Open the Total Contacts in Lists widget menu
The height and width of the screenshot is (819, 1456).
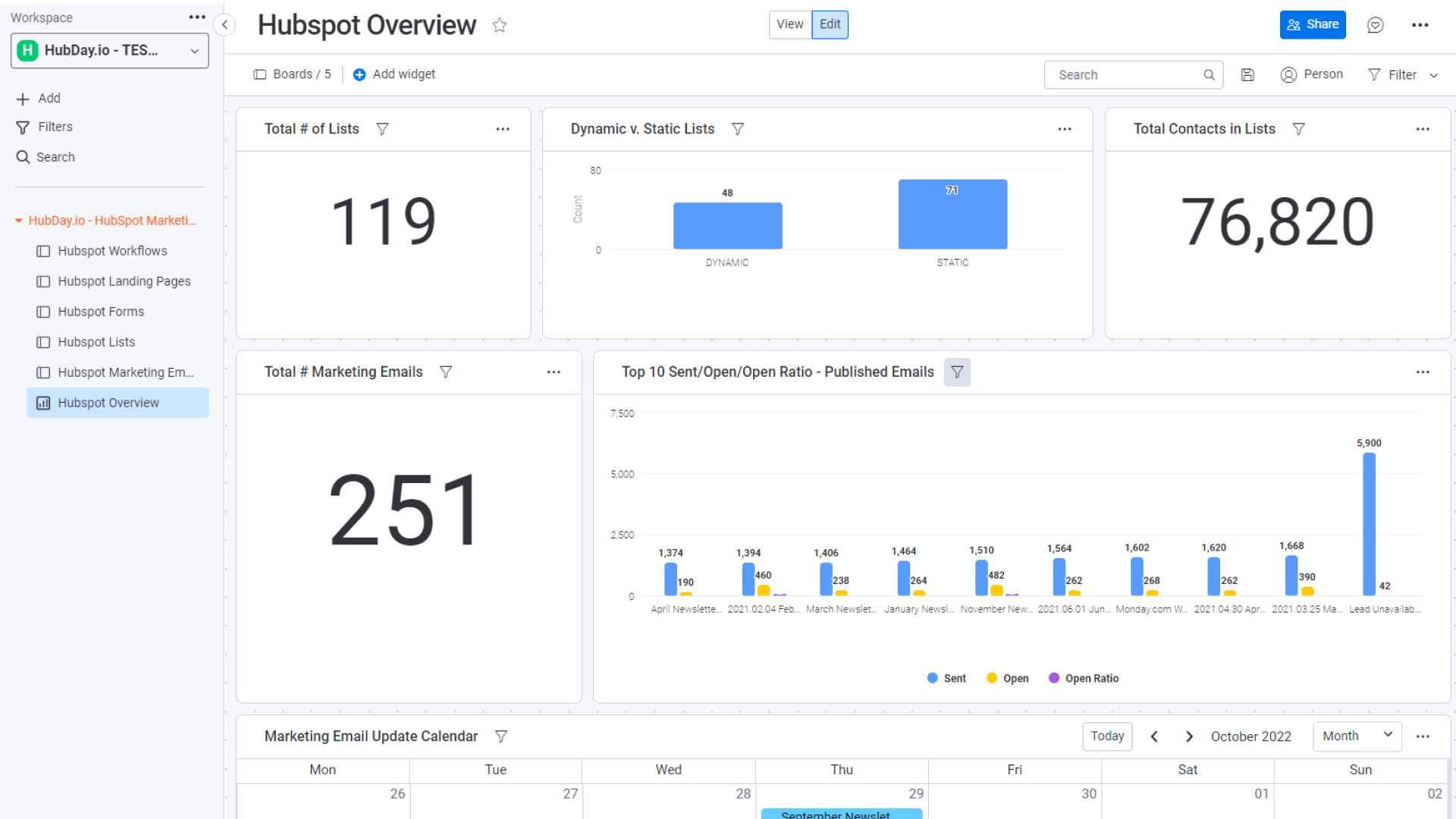[1423, 129]
